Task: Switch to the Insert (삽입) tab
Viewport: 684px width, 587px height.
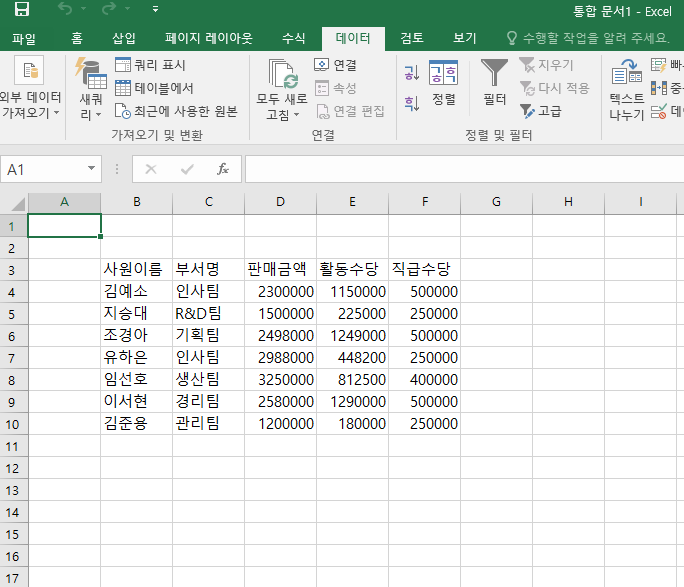Action: (x=124, y=38)
